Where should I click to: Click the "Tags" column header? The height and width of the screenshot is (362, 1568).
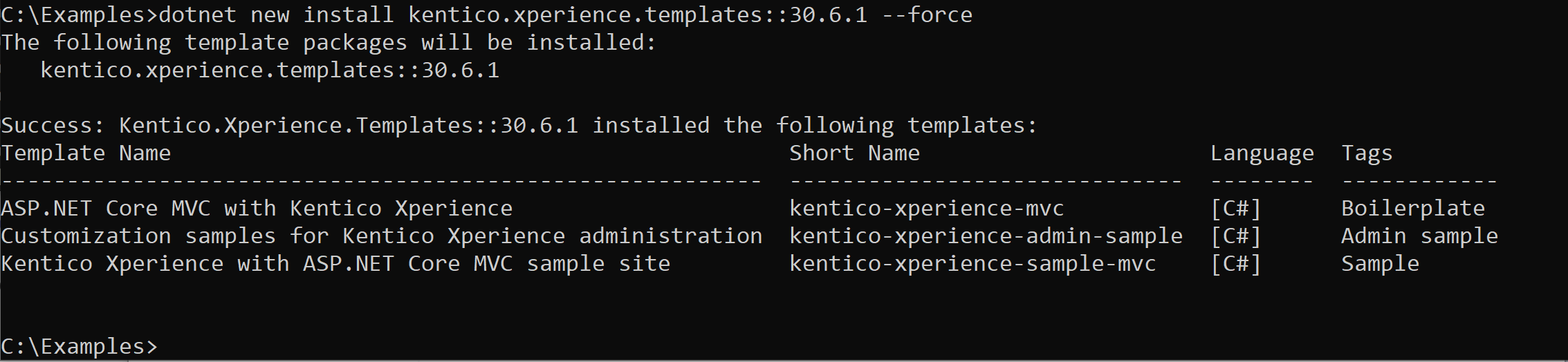click(x=1367, y=153)
